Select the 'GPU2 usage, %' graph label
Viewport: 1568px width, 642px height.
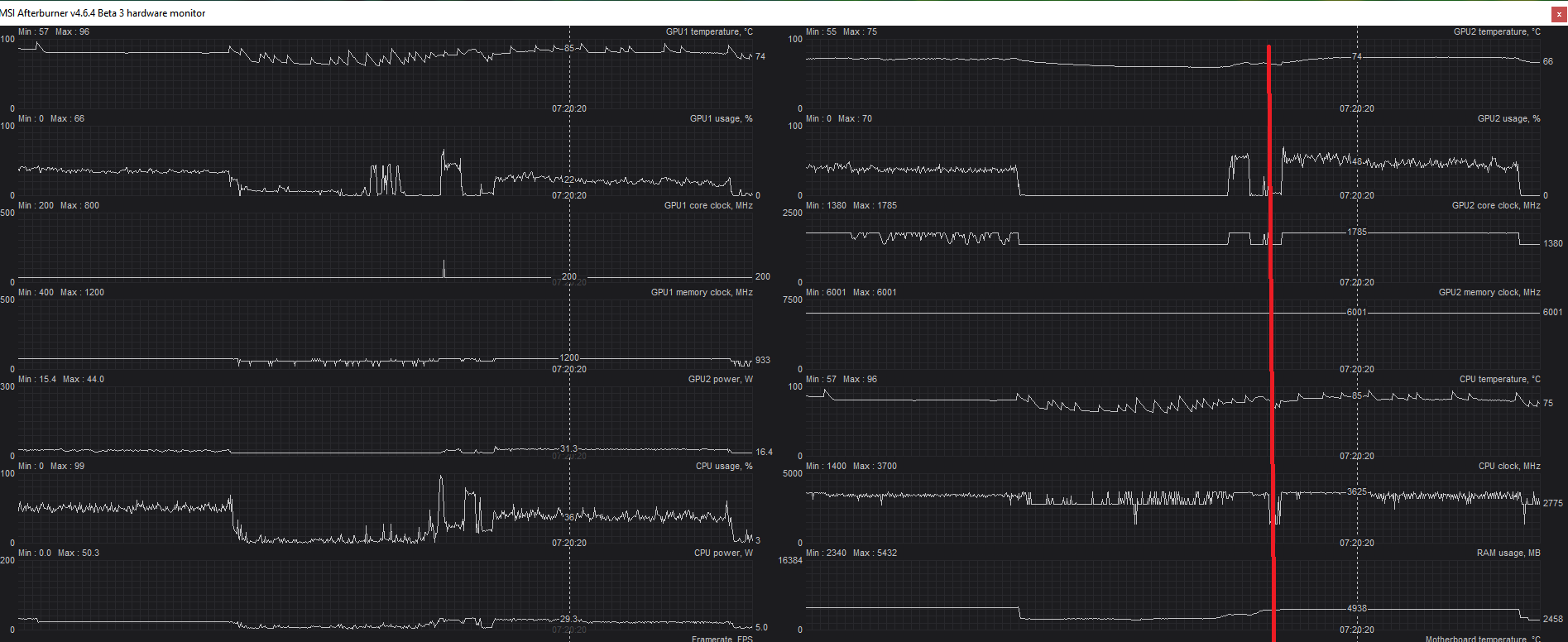coord(1509,118)
